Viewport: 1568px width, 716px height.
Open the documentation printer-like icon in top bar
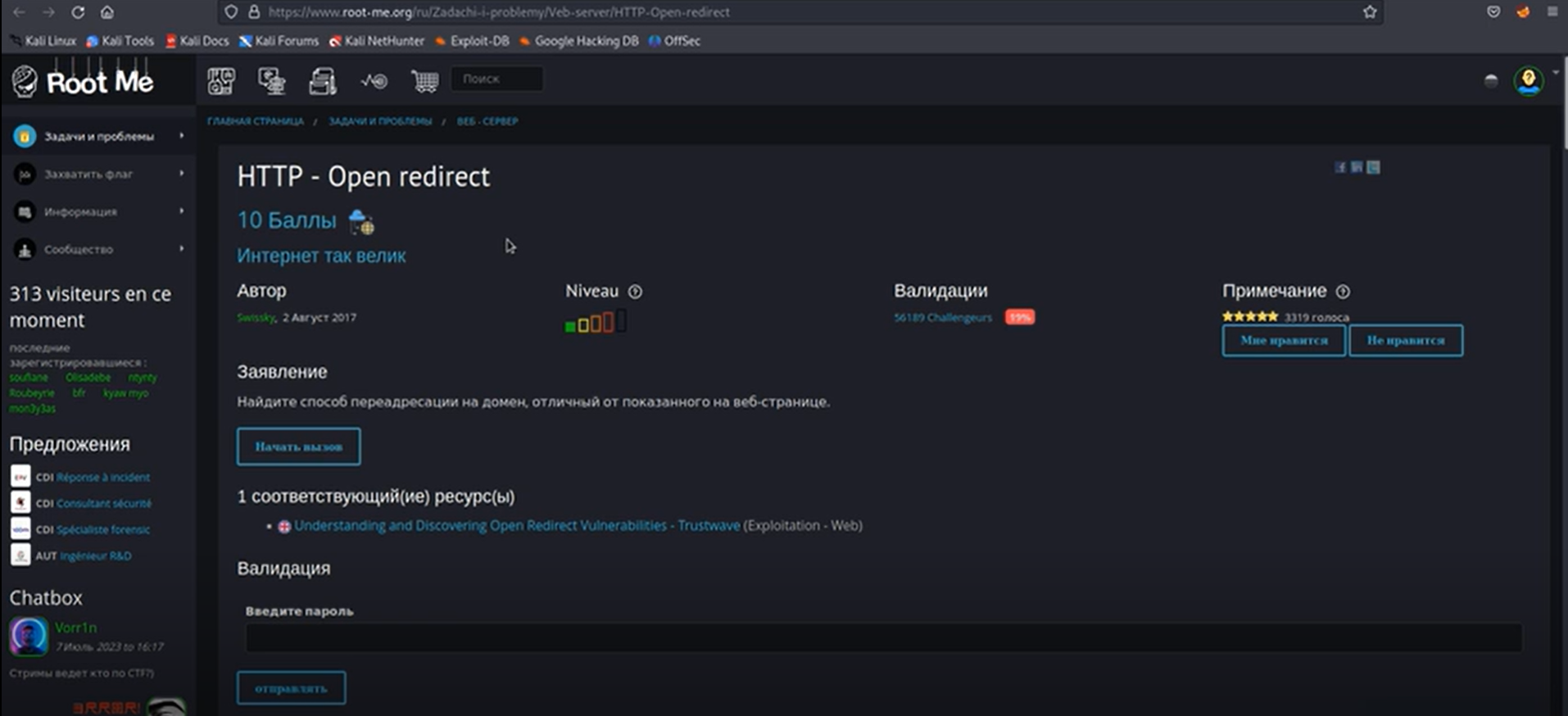(x=323, y=80)
